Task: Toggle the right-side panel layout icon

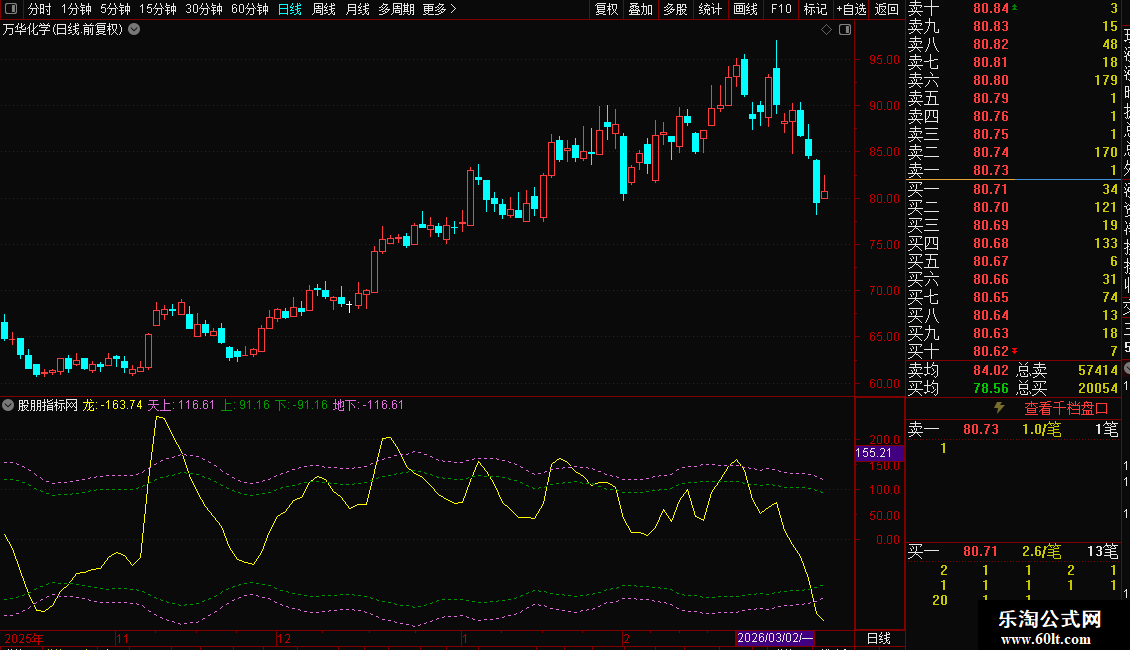Action: [845, 30]
